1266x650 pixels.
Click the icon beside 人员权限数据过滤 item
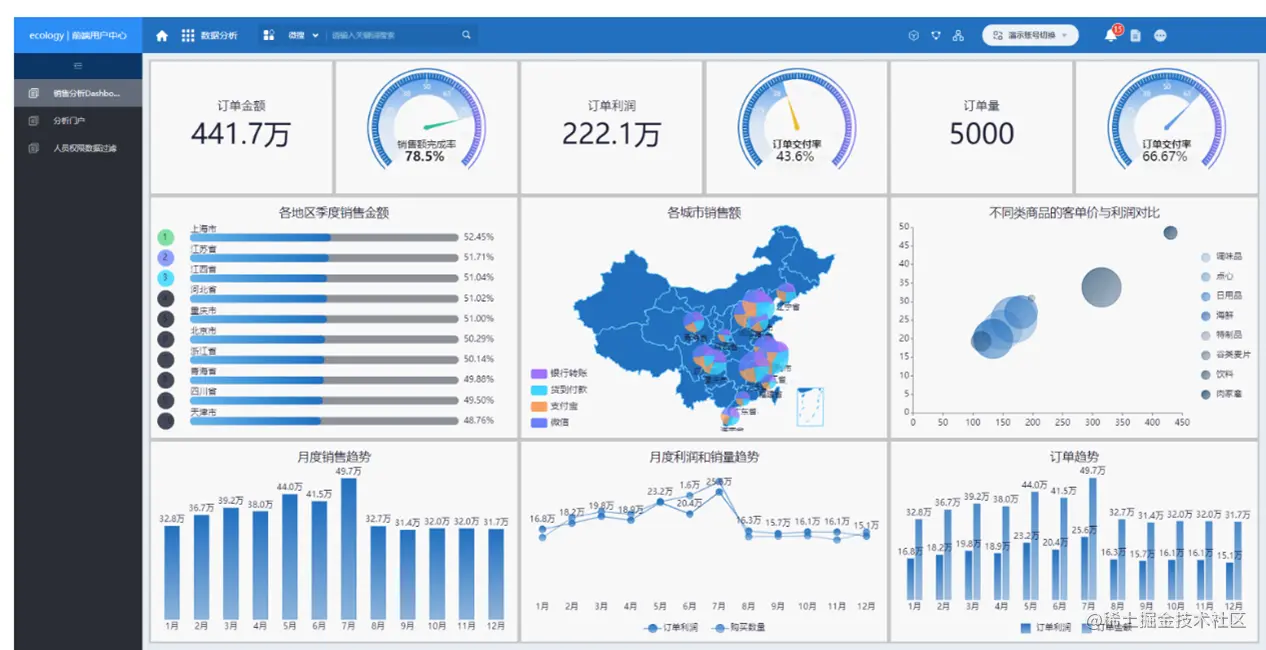point(33,148)
